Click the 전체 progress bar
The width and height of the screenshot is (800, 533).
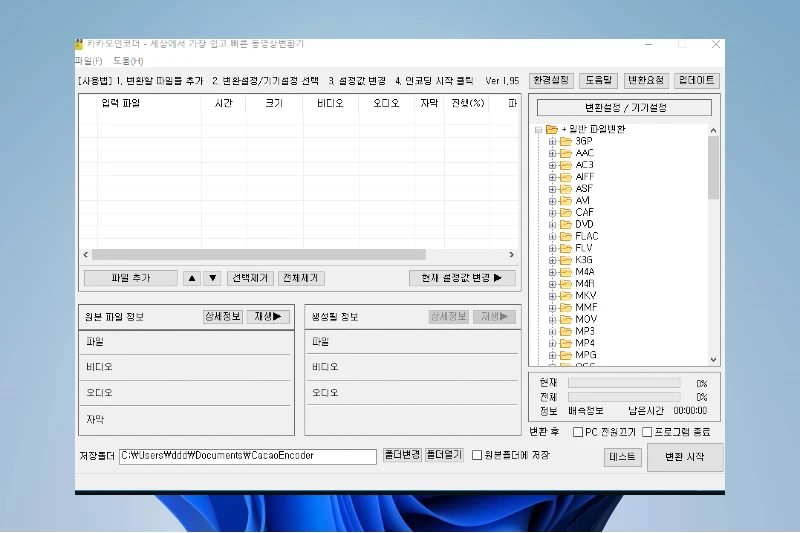624,397
